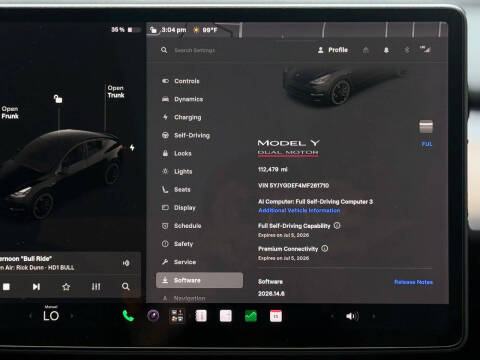Select the Schedule menu item
The height and width of the screenshot is (360, 480).
coord(181,226)
